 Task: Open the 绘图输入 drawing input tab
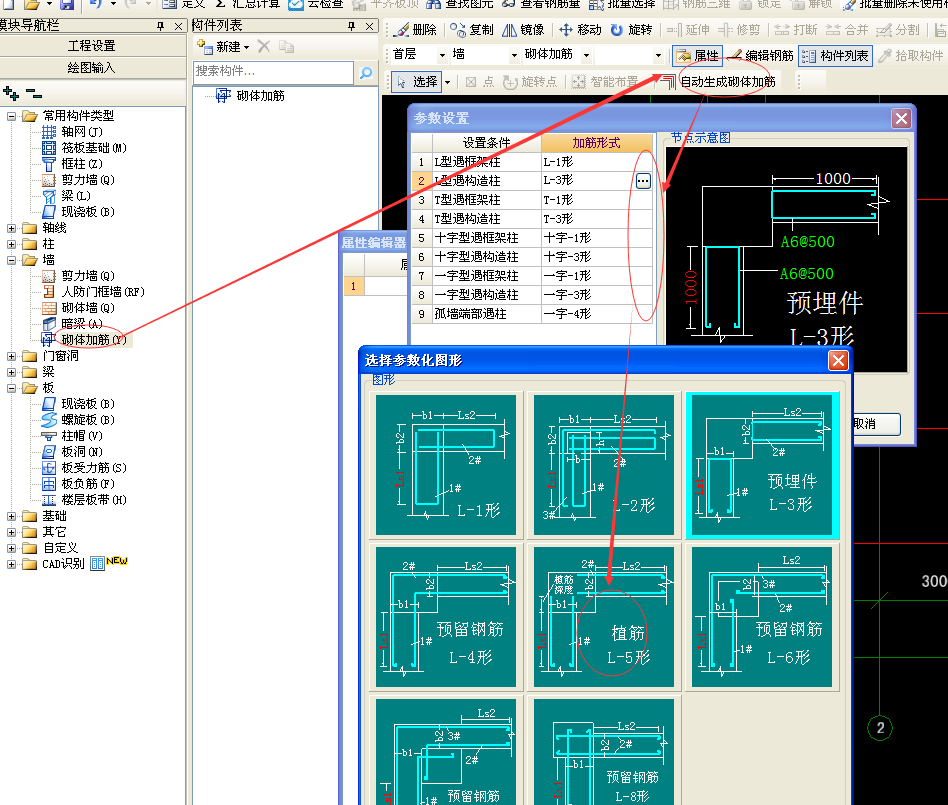pos(92,68)
